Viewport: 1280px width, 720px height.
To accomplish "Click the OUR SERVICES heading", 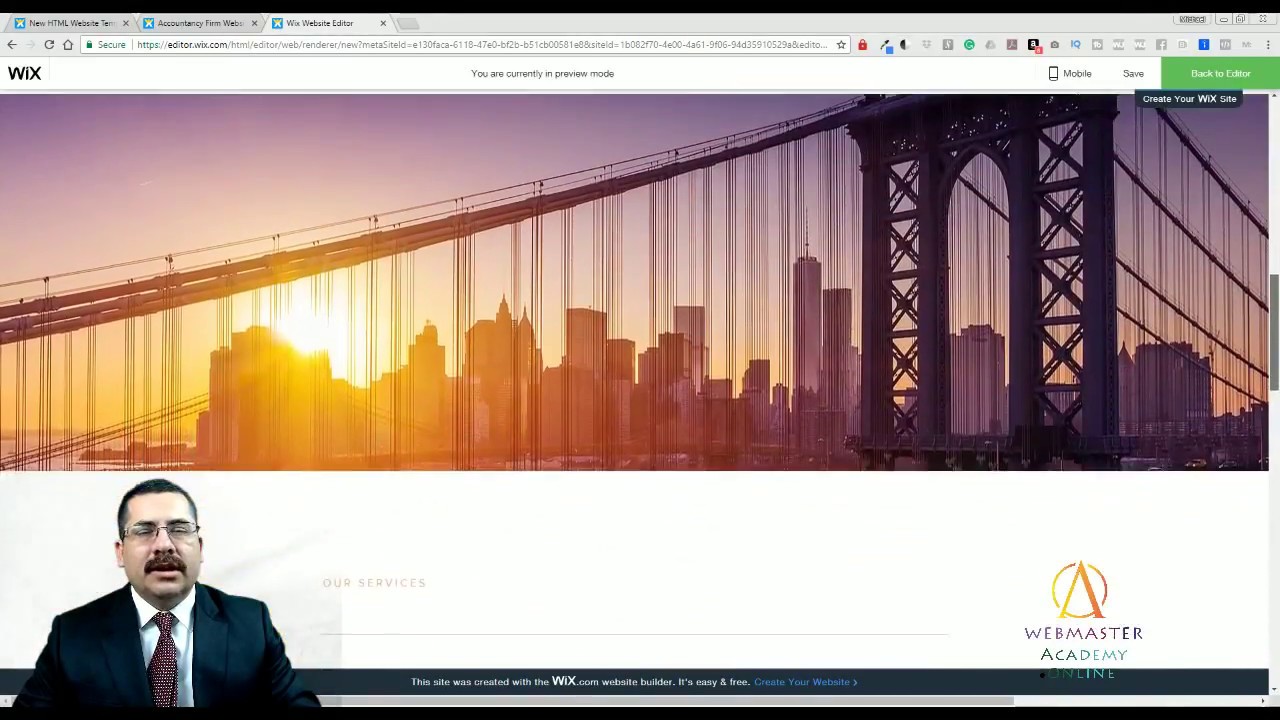I will coord(374,583).
